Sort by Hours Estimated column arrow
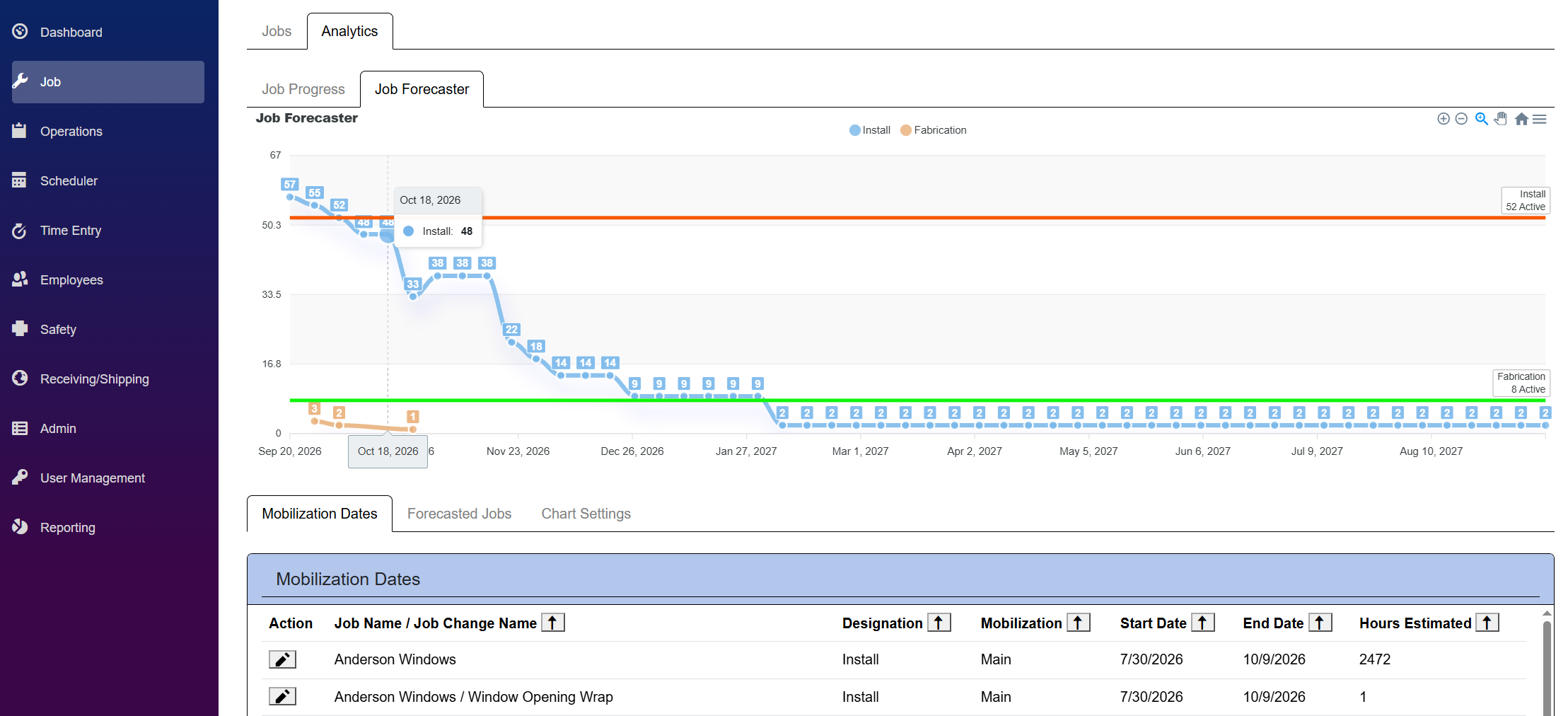Screen dimensions: 1568x716 [x=1487, y=623]
